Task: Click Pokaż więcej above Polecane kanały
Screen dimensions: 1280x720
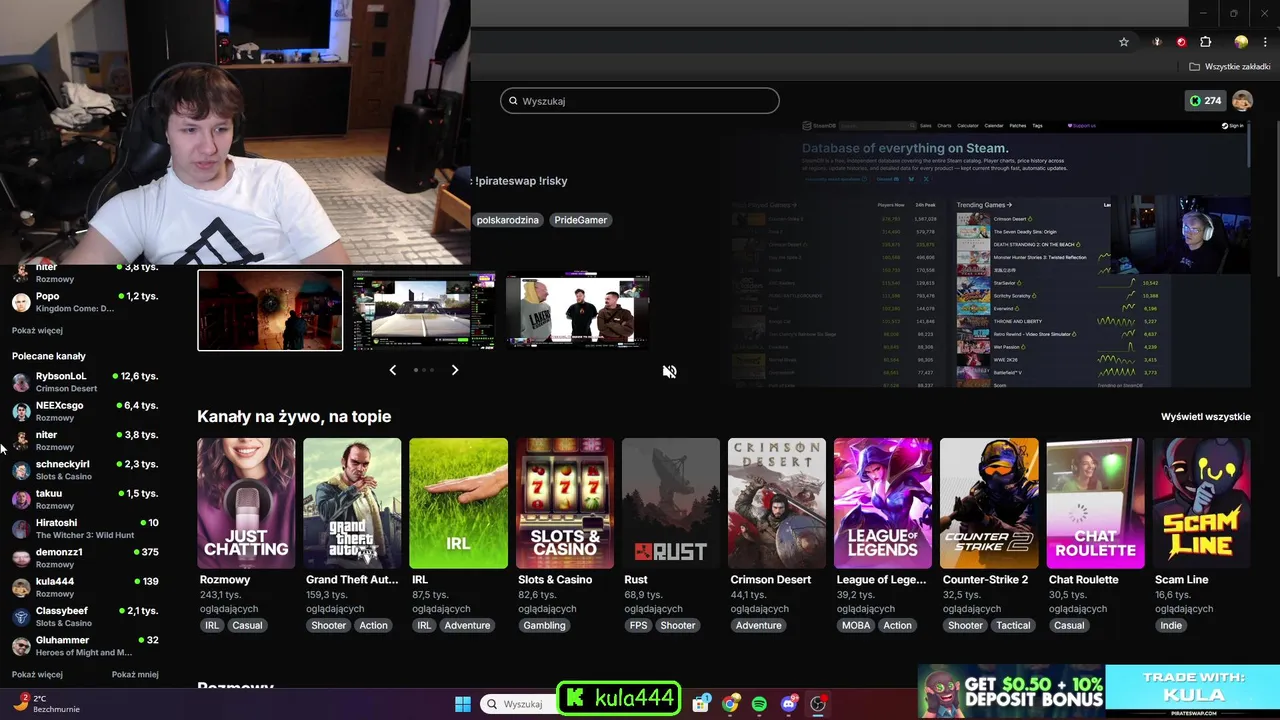Action: [x=37, y=330]
